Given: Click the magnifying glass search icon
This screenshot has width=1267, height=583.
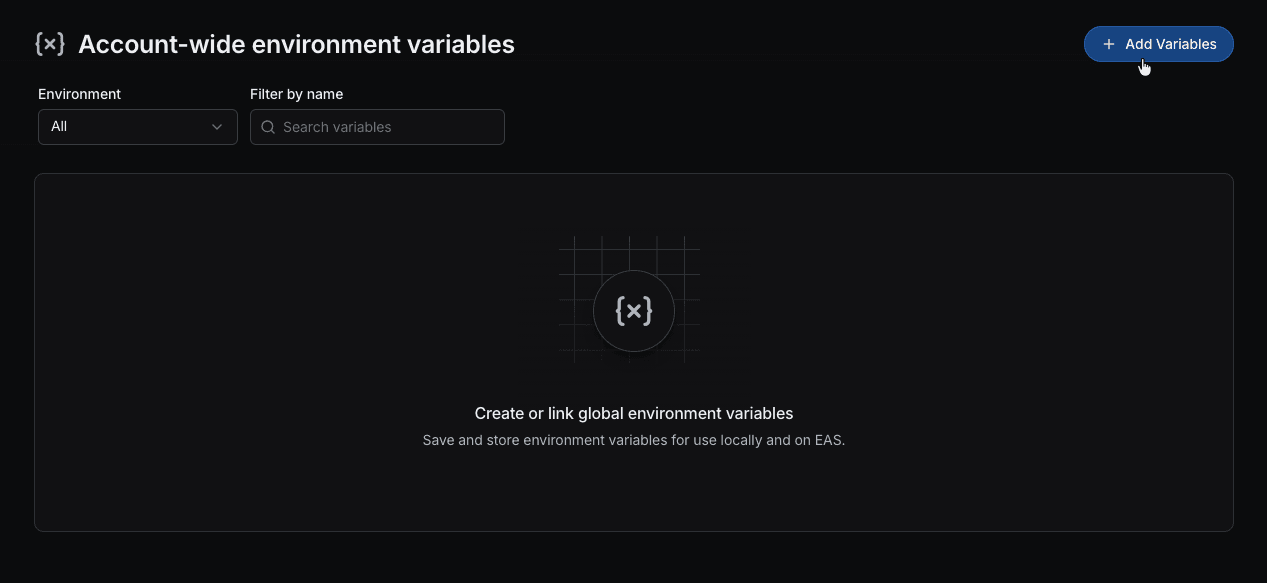Looking at the screenshot, I should coord(268,127).
